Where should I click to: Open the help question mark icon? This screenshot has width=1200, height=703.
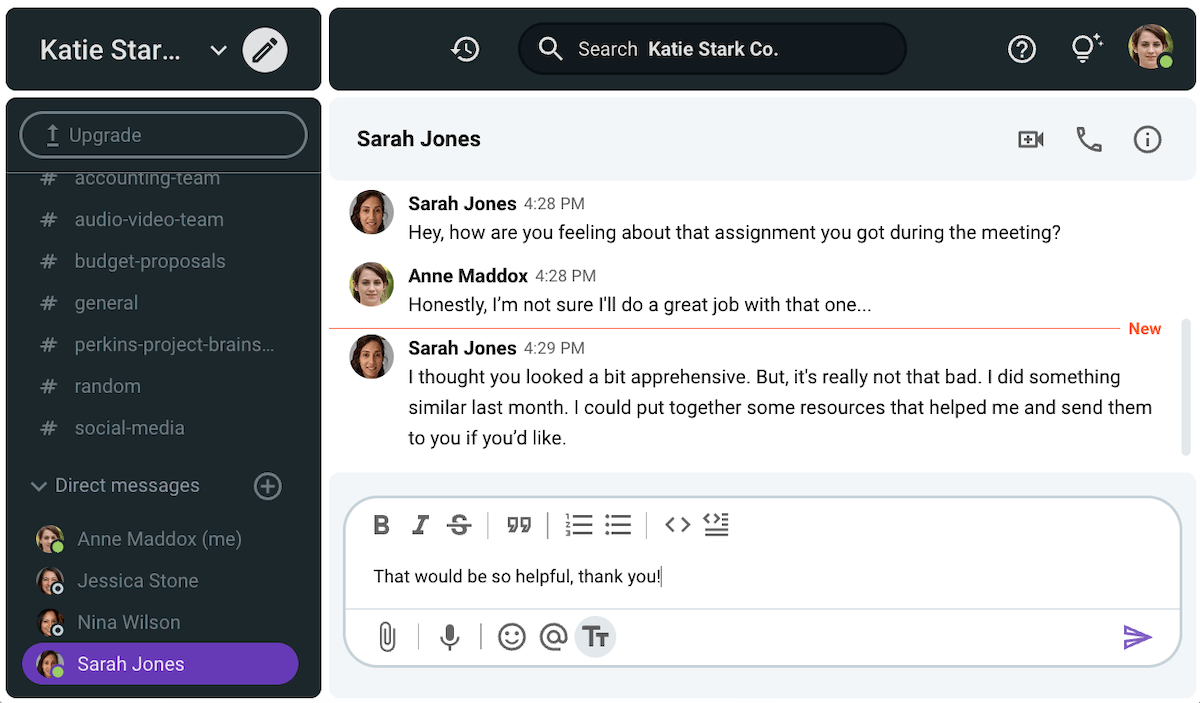(1022, 49)
